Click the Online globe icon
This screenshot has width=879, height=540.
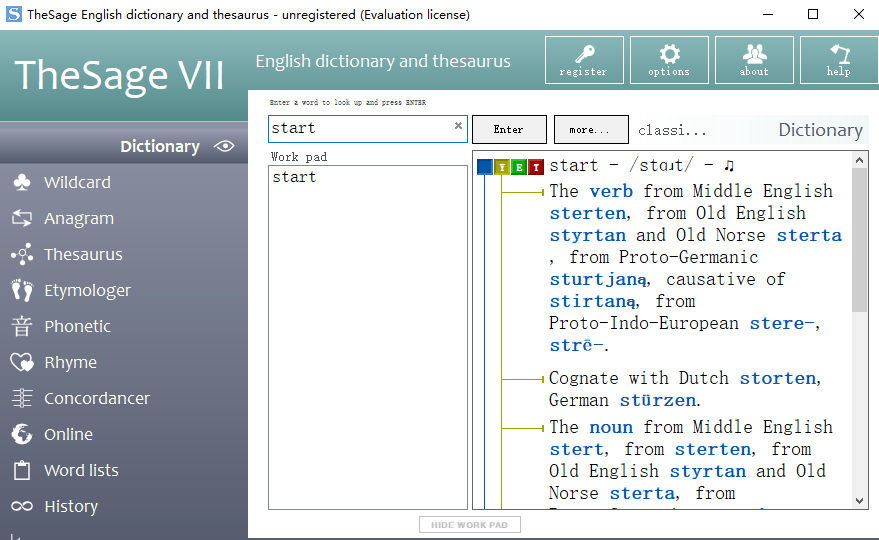pyautogui.click(x=22, y=434)
